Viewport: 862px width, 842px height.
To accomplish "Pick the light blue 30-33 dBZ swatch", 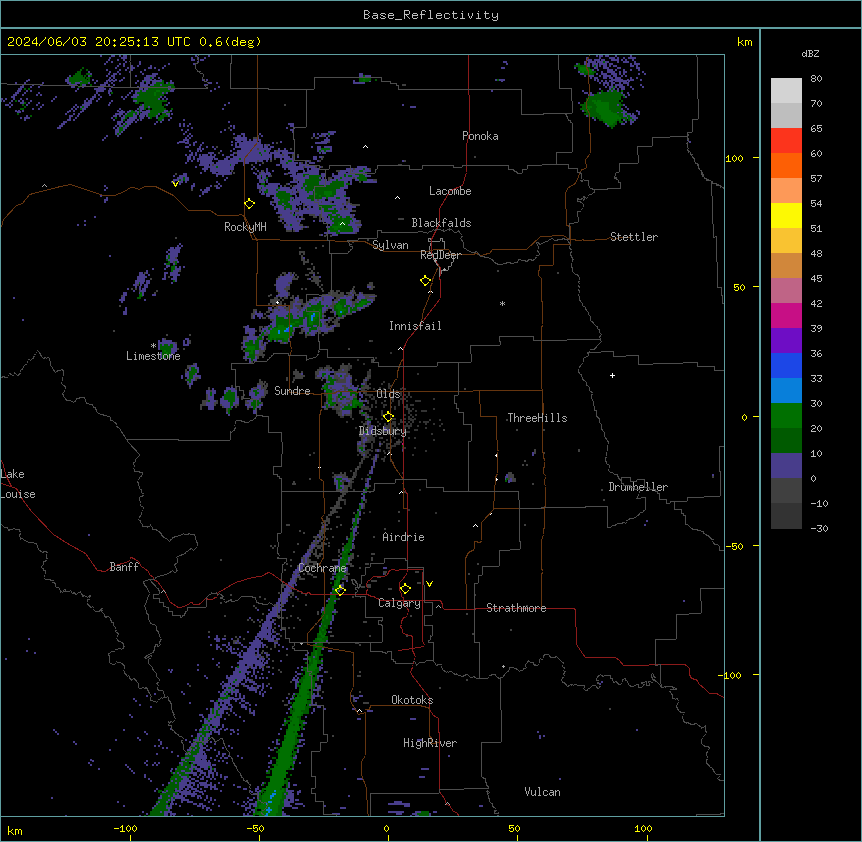I will pyautogui.click(x=786, y=390).
